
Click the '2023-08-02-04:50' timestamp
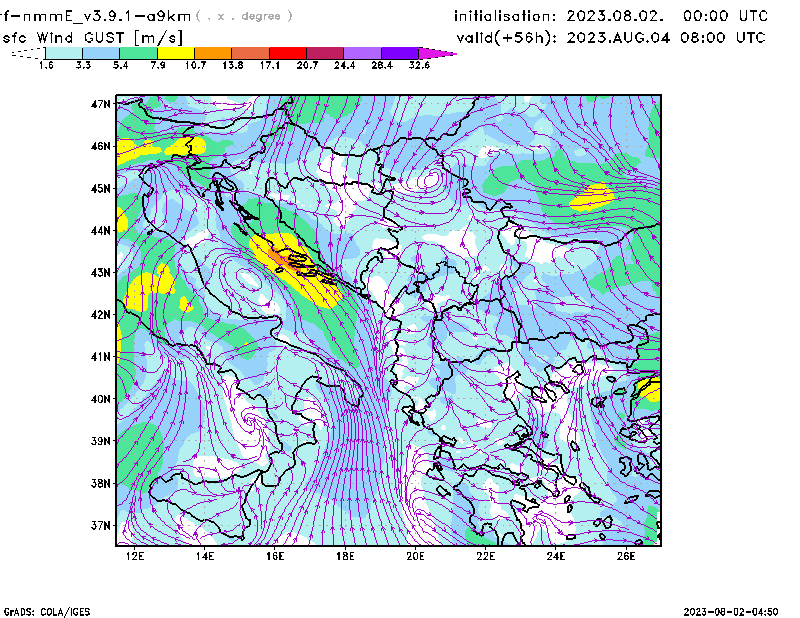731,612
